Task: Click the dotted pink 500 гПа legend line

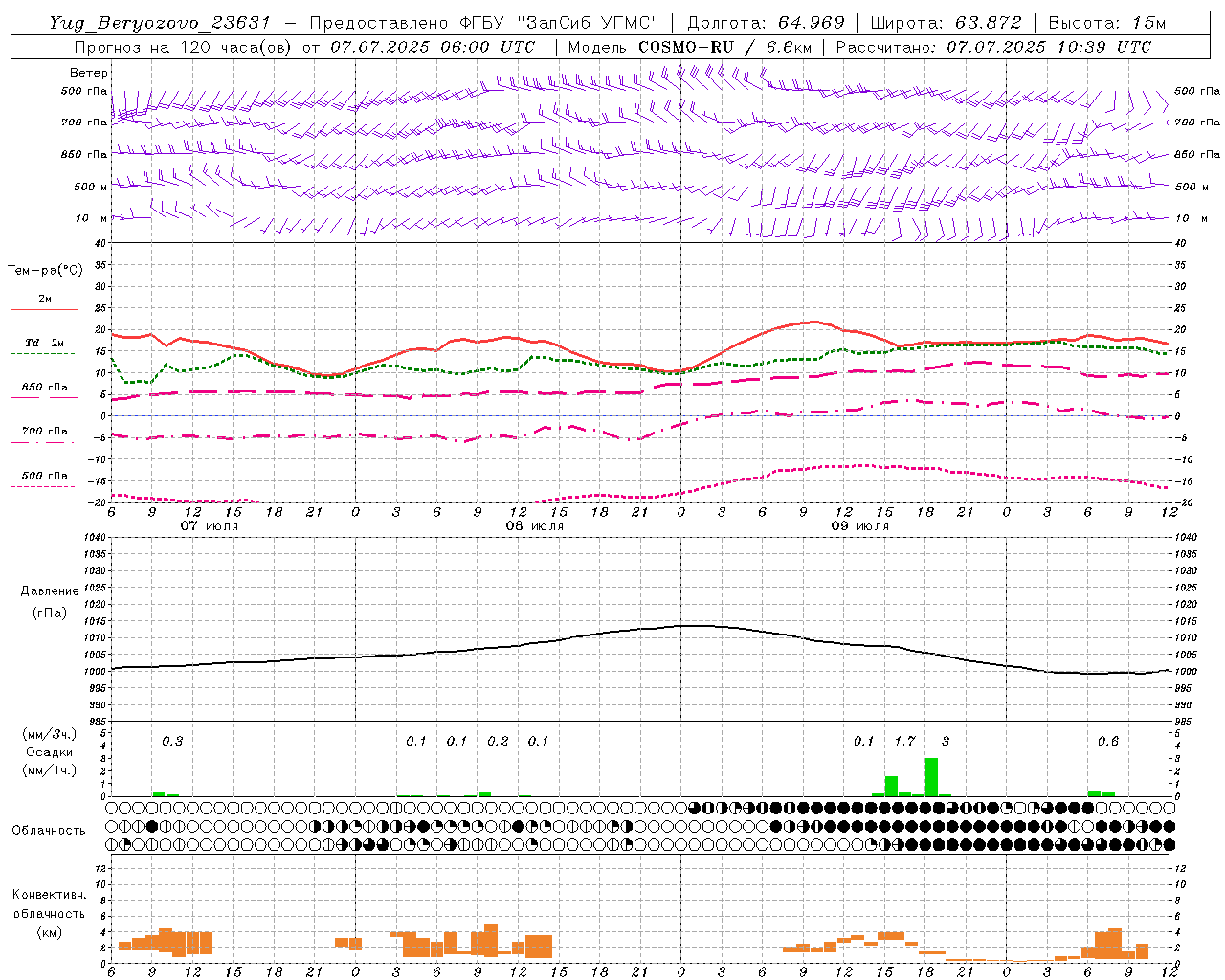Action: coord(43,487)
